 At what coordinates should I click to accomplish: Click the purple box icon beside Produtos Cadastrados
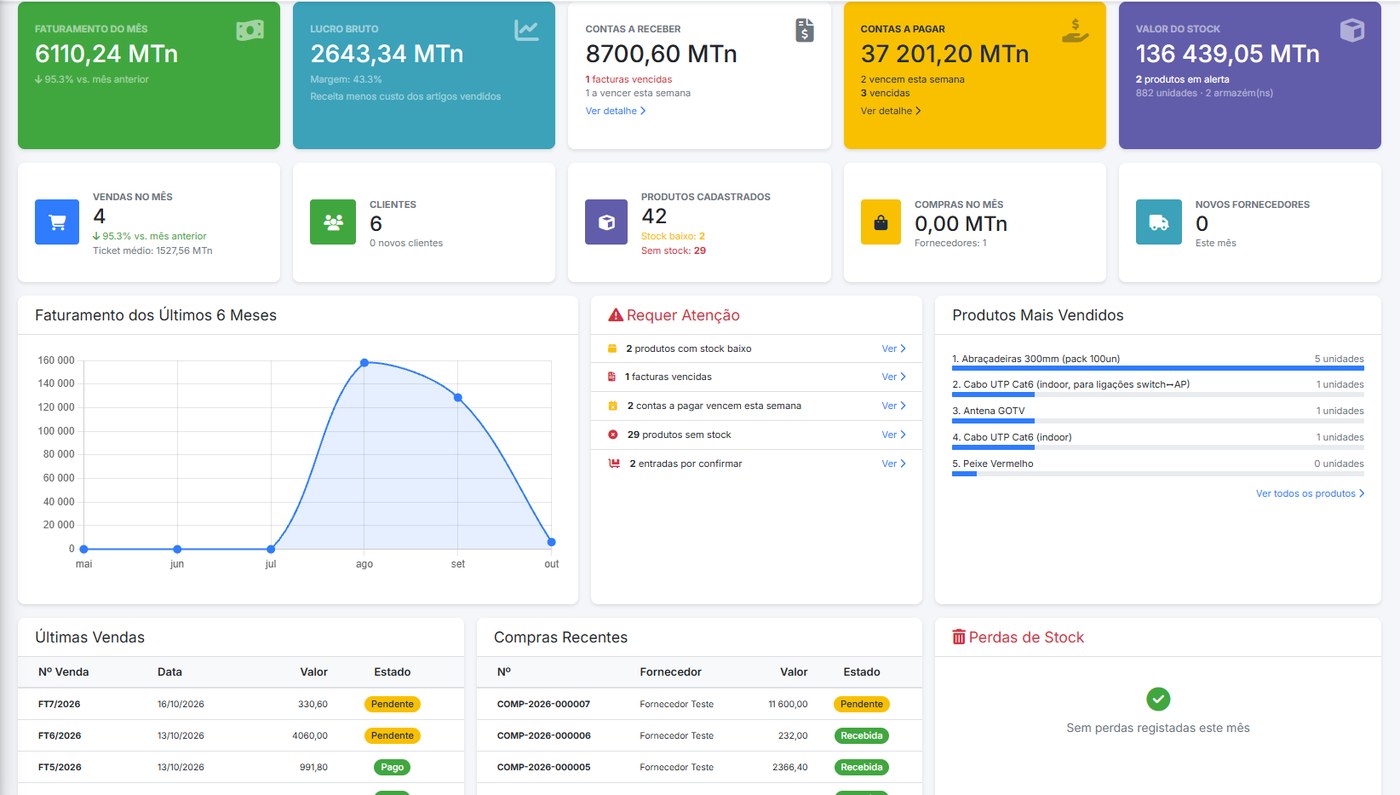(606, 223)
